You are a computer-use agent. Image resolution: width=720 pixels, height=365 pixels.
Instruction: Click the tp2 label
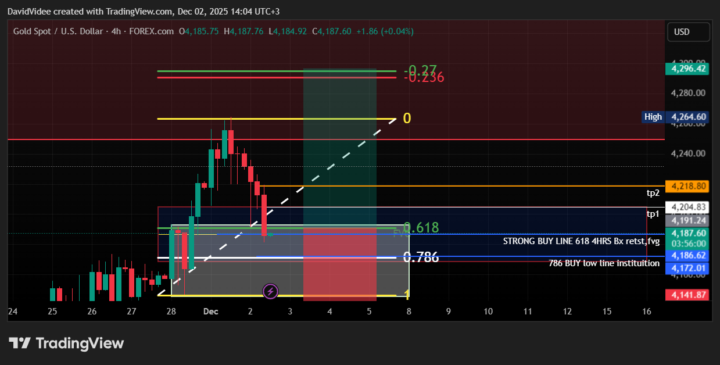pos(653,193)
